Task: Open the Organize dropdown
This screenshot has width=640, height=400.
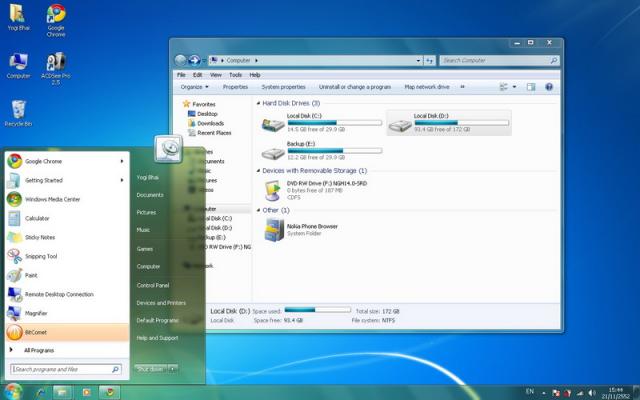Action: tap(194, 87)
